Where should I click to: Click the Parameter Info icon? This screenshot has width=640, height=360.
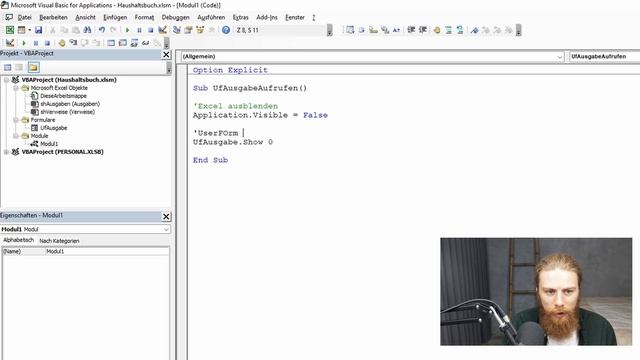(x=385, y=30)
